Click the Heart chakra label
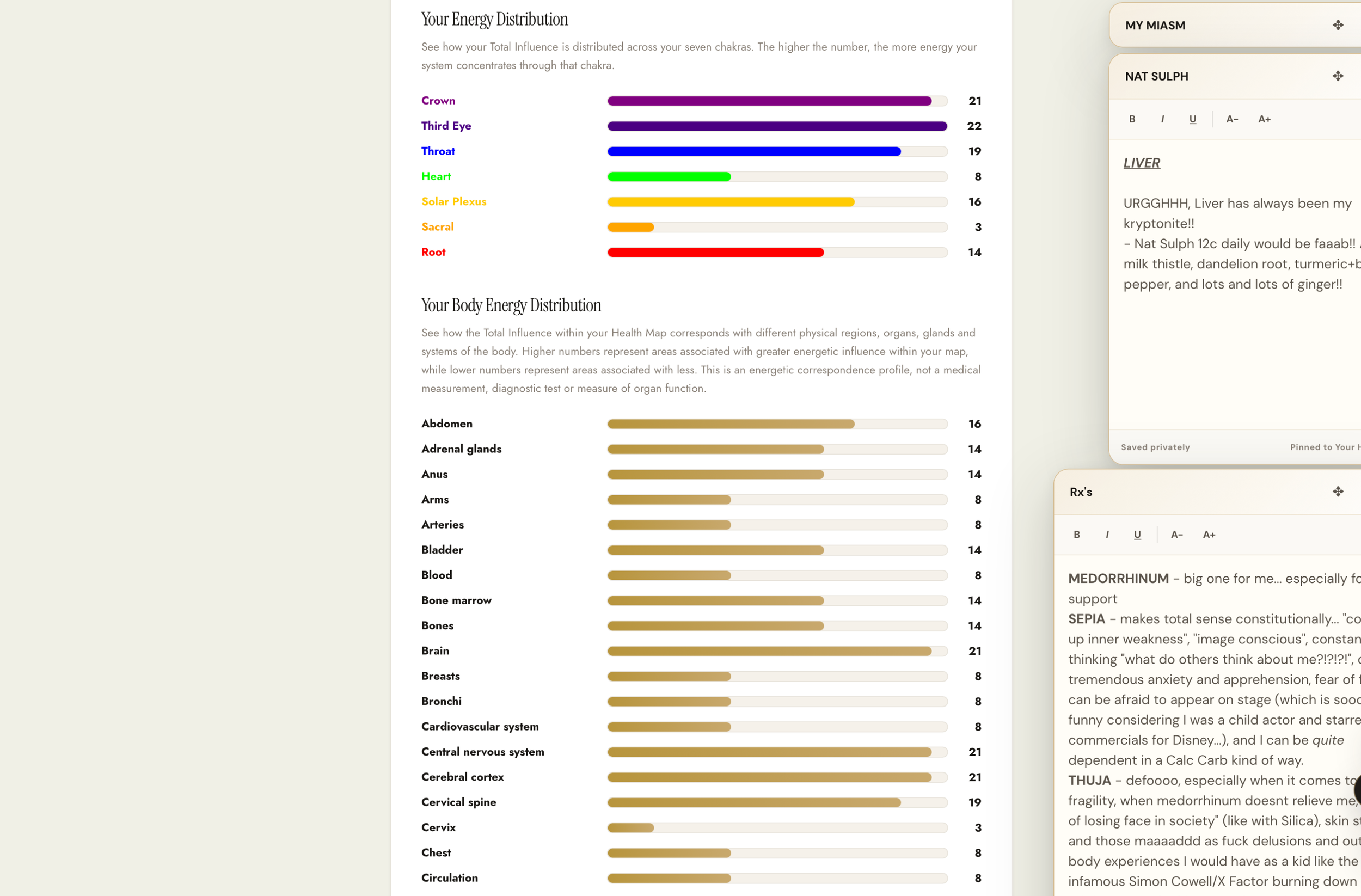Screen dimensions: 1361x896 point(436,176)
